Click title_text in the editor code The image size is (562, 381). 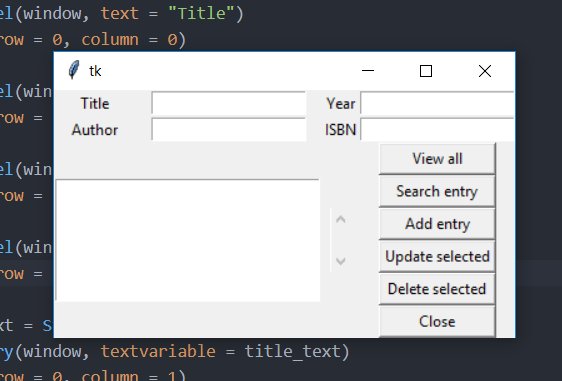[292, 351]
